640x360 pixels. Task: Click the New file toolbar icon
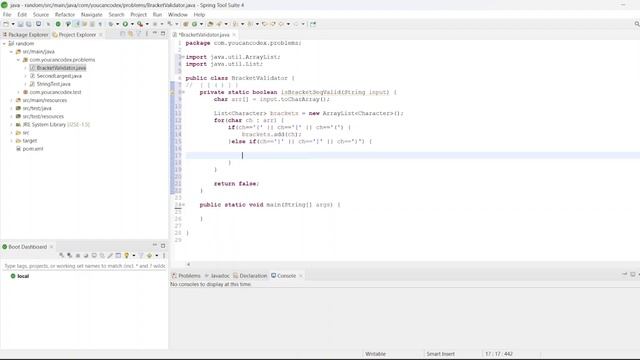pyautogui.click(x=6, y=24)
